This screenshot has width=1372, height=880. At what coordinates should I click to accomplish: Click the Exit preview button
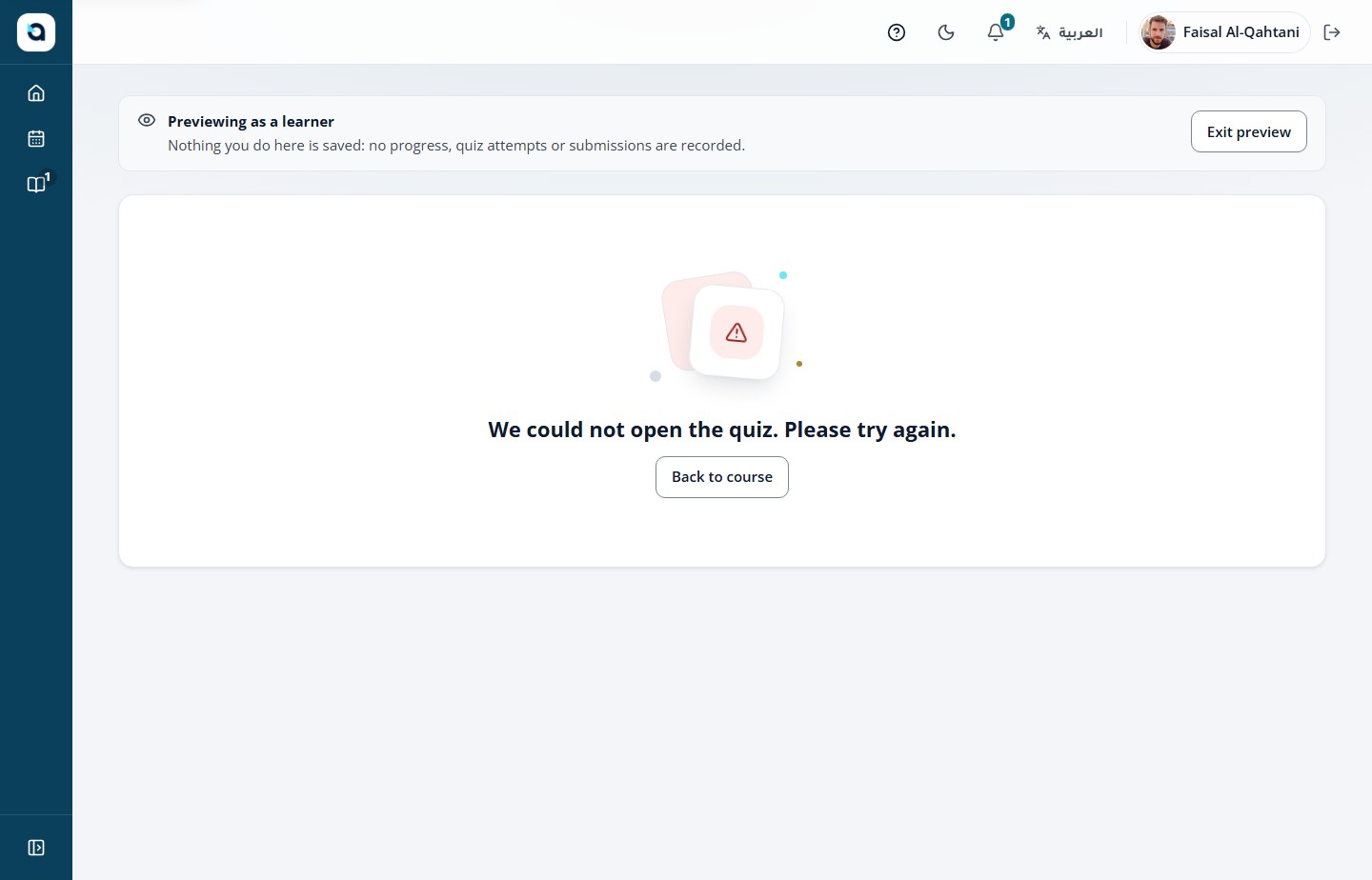pos(1248,131)
